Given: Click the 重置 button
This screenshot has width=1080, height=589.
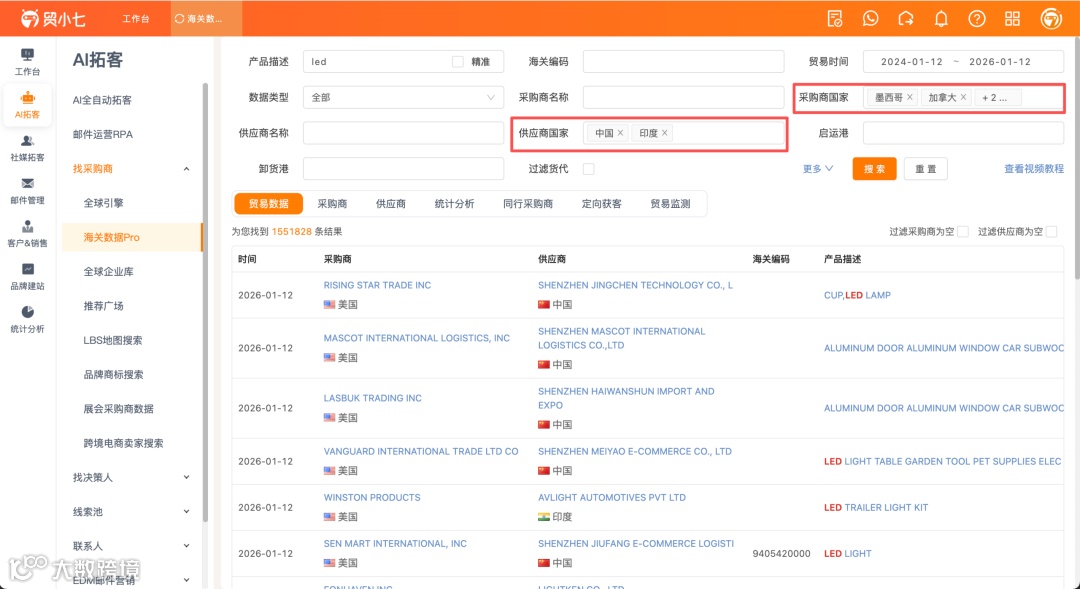Looking at the screenshot, I should (x=926, y=169).
